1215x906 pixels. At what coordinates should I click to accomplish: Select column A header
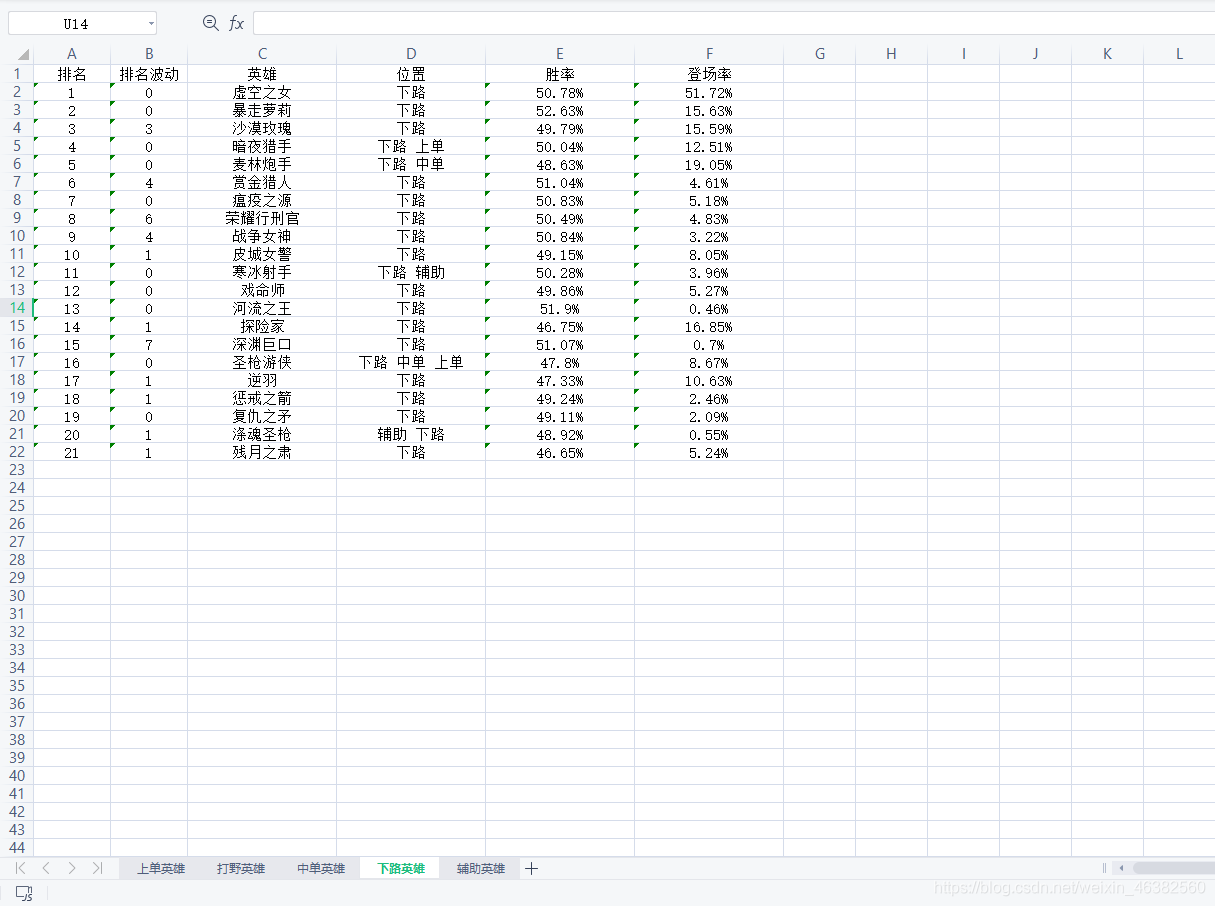[72, 54]
